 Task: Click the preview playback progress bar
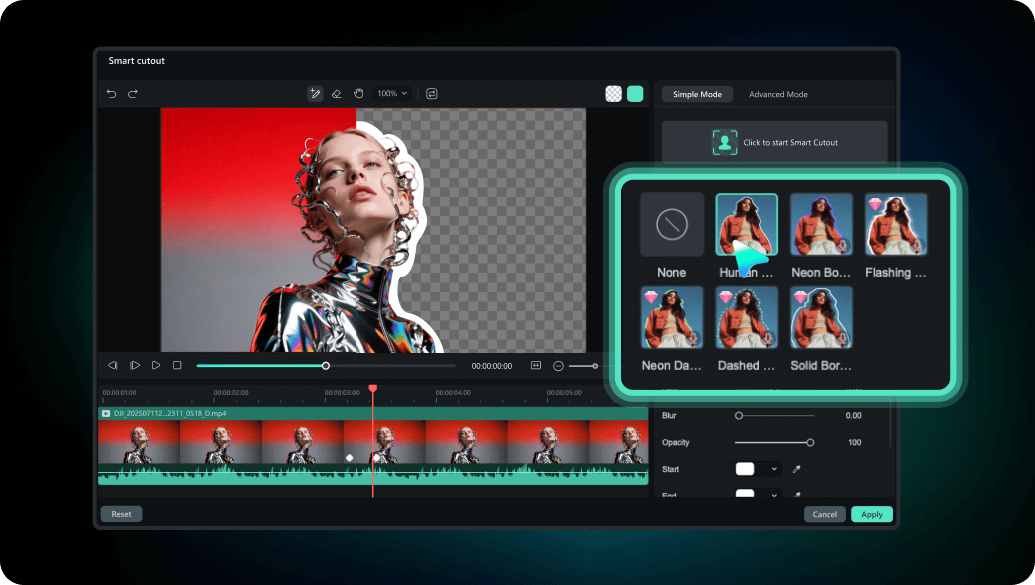click(325, 366)
